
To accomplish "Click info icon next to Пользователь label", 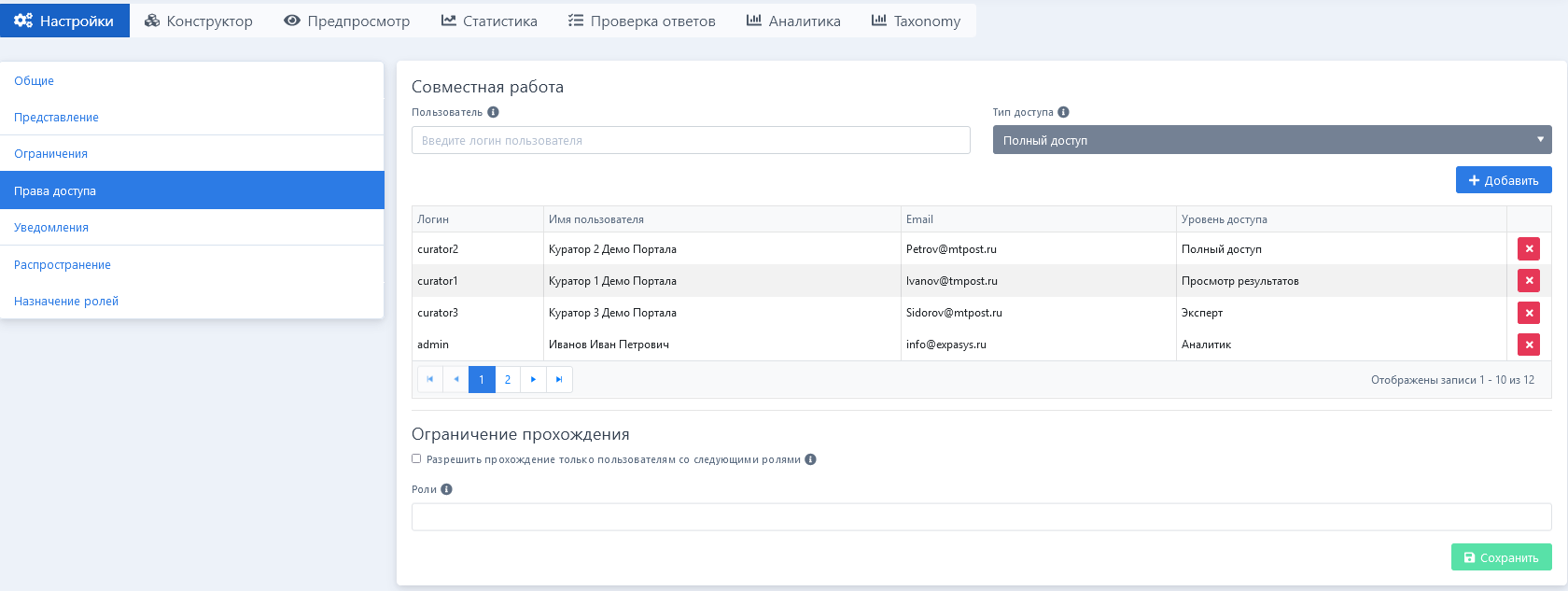I will (493, 112).
